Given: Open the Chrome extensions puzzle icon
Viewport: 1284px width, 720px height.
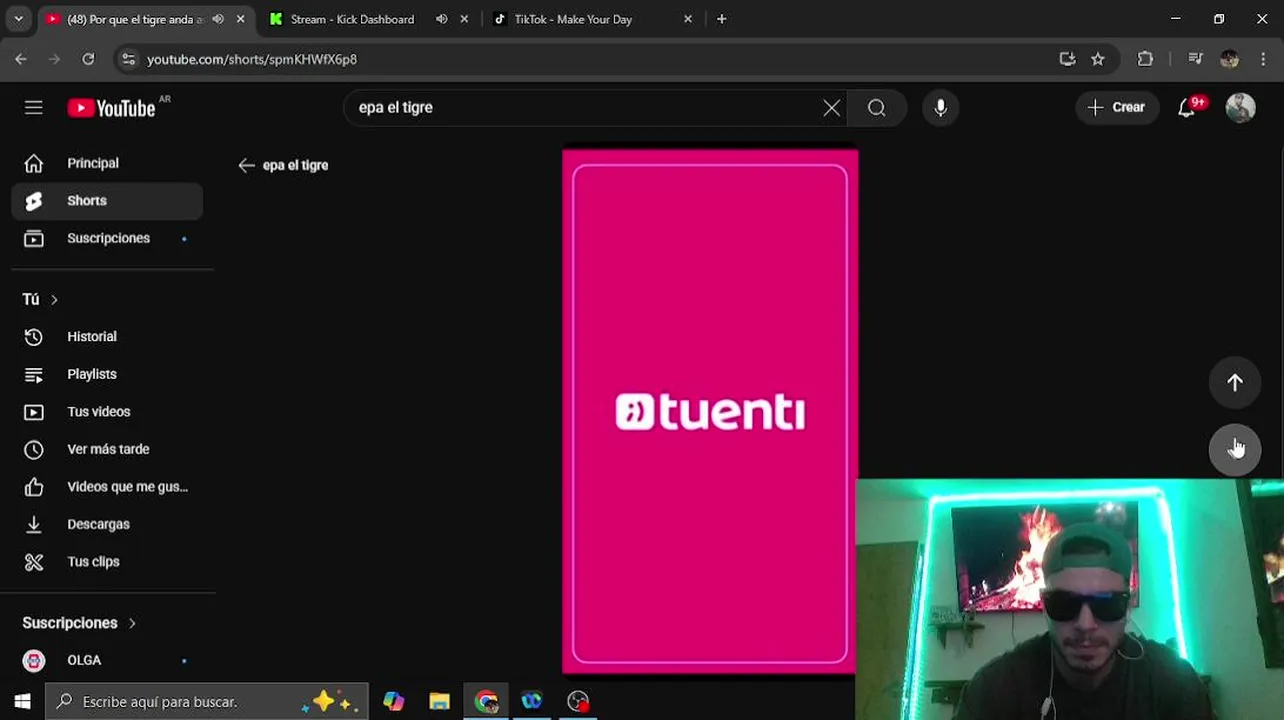Looking at the screenshot, I should [1145, 59].
